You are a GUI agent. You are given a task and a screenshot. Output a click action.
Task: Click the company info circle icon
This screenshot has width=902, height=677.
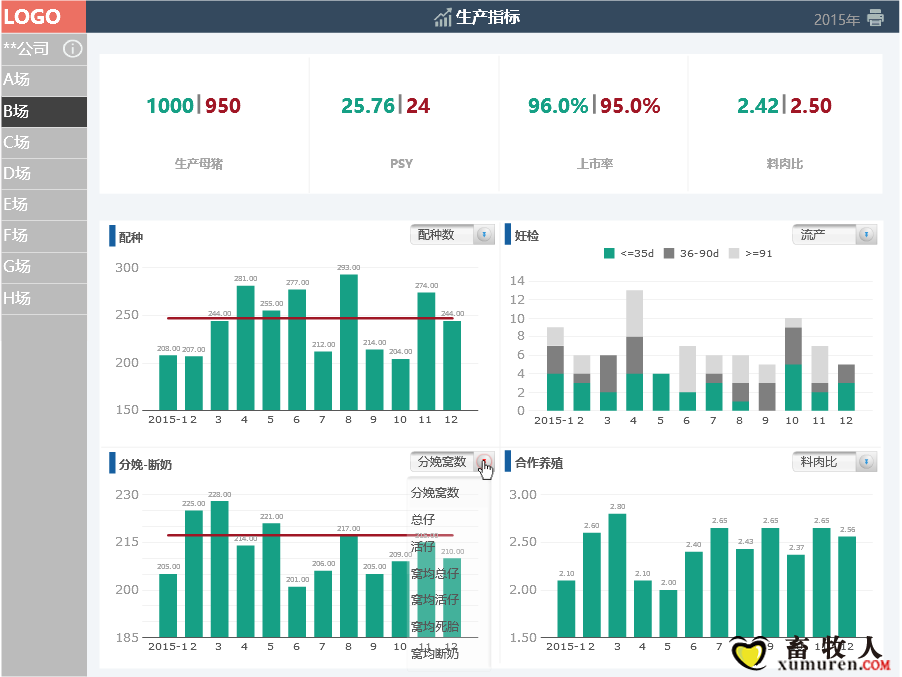point(72,48)
